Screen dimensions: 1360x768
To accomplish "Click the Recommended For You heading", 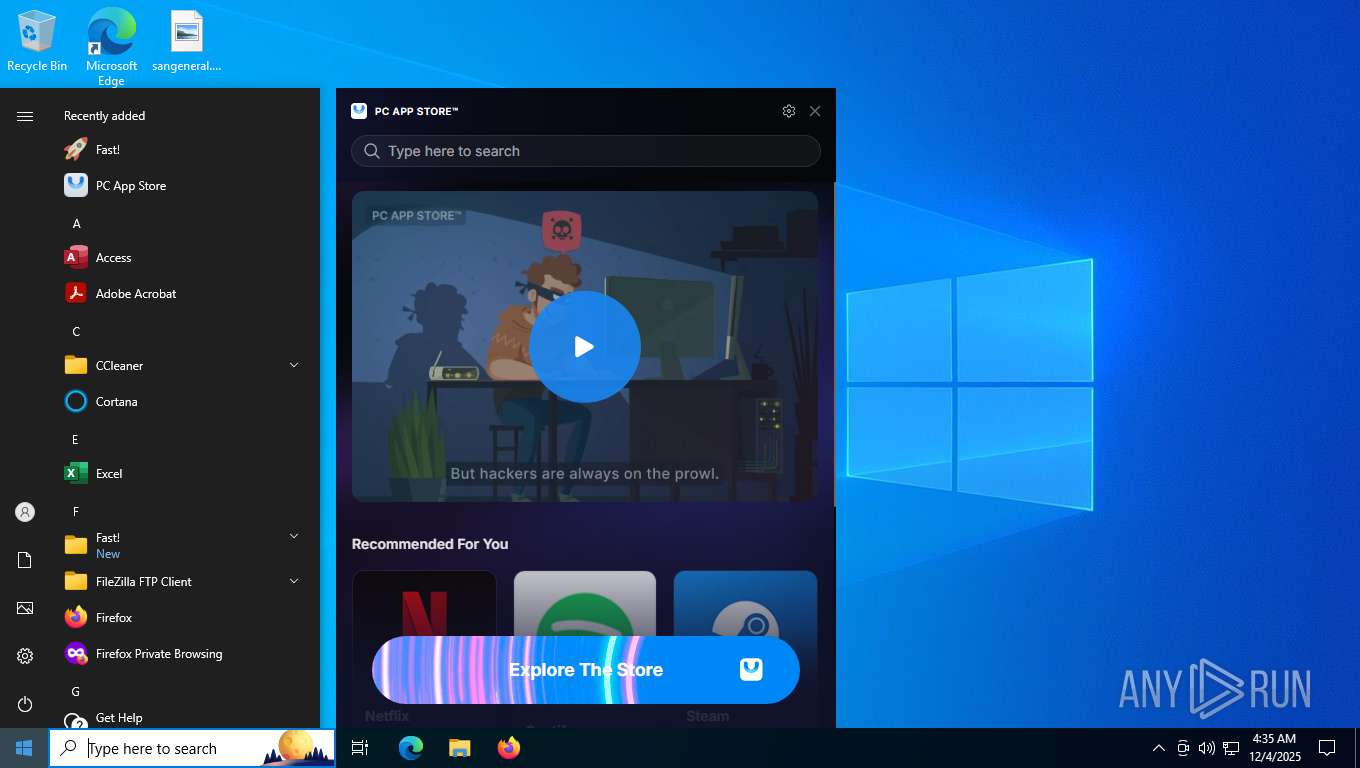I will [430, 544].
